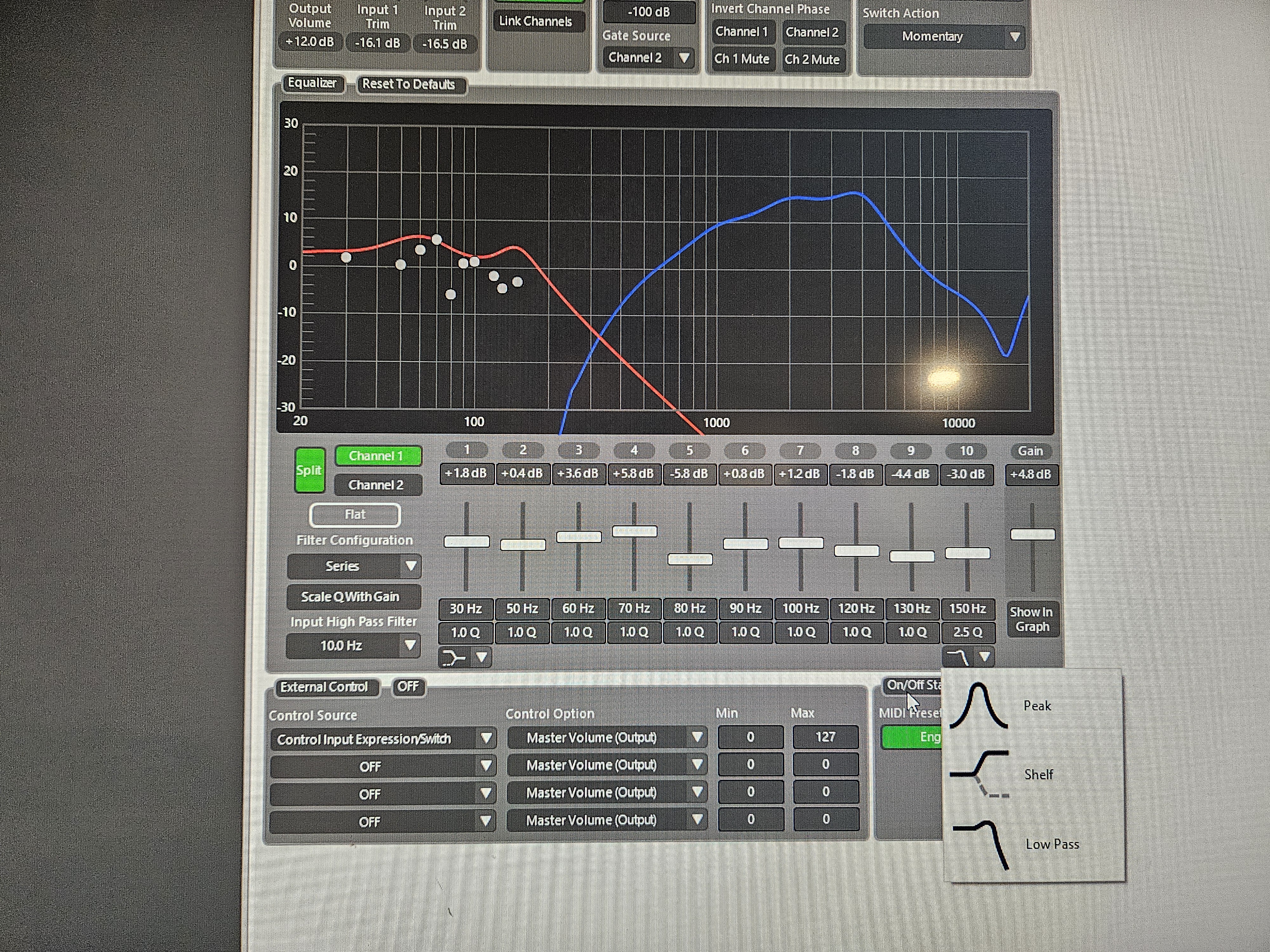Click the Flat EQ button
This screenshot has height=952, width=1270.
[355, 515]
